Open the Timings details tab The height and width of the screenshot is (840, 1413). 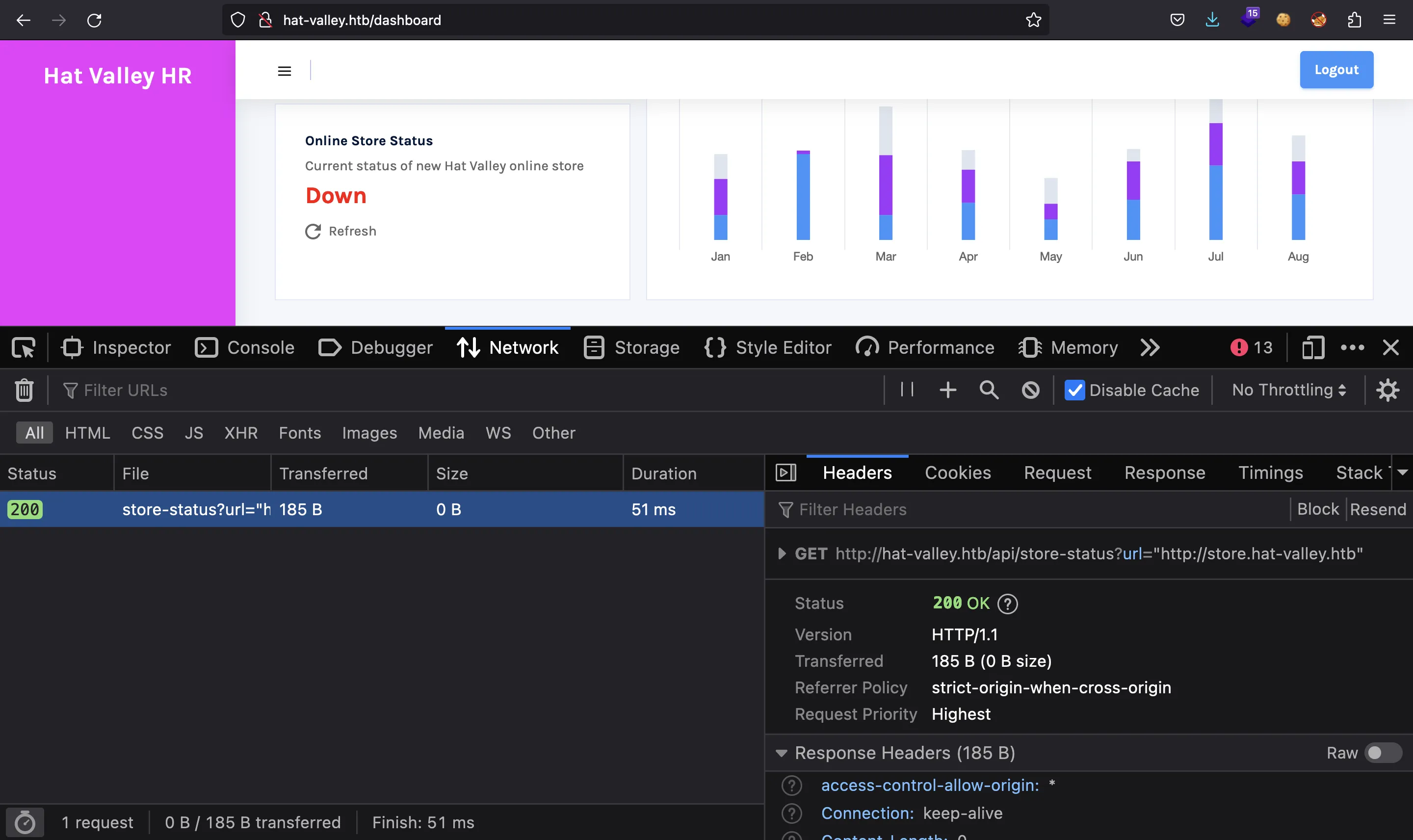[x=1270, y=472]
